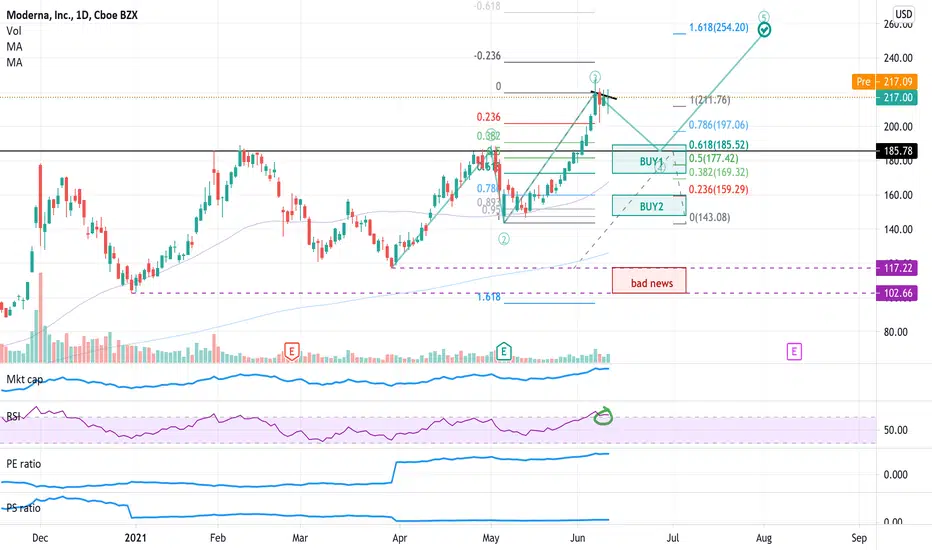Select the 0.786(197.06) Fibonacci label

point(719,125)
